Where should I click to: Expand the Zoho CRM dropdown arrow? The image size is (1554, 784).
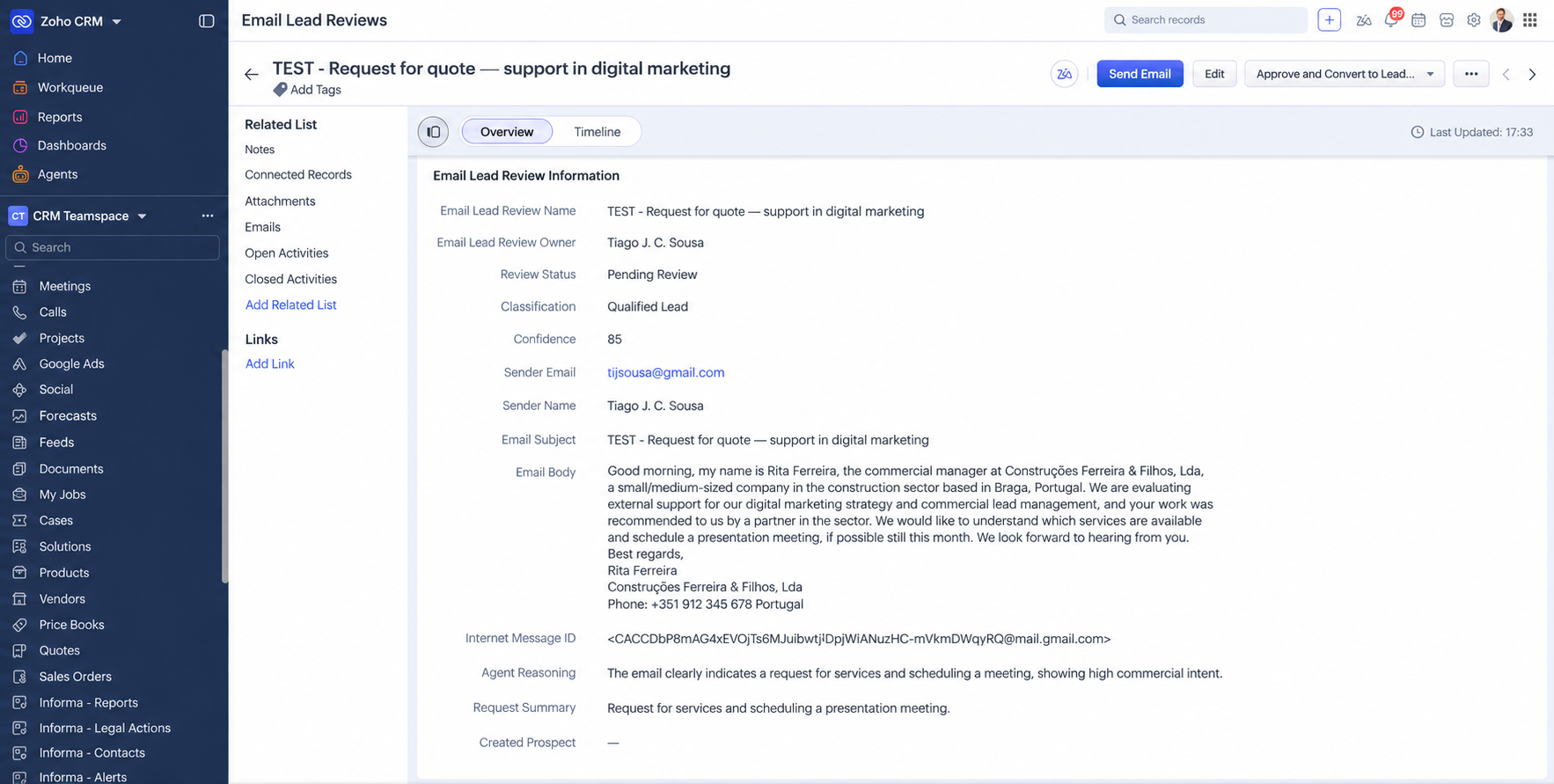(116, 21)
